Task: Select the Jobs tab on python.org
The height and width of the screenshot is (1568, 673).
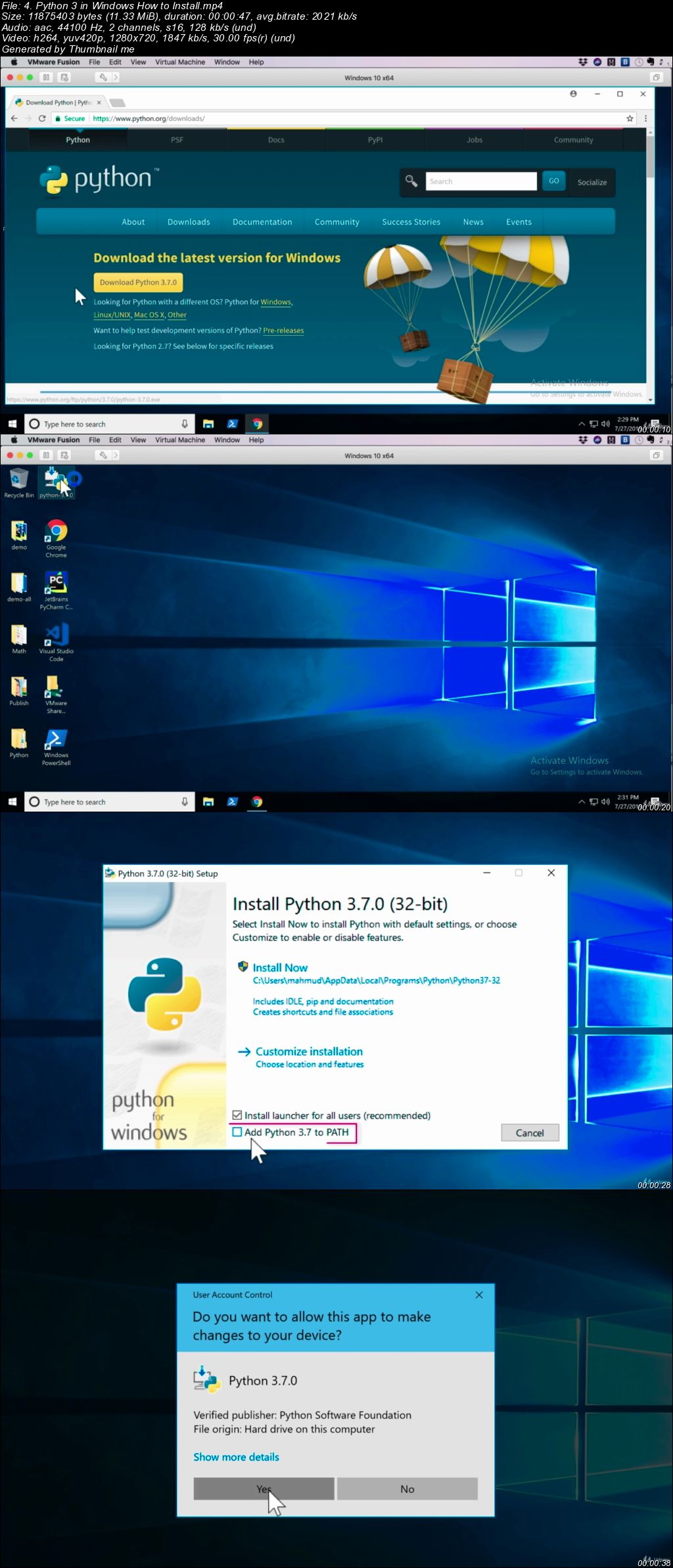Action: [475, 140]
